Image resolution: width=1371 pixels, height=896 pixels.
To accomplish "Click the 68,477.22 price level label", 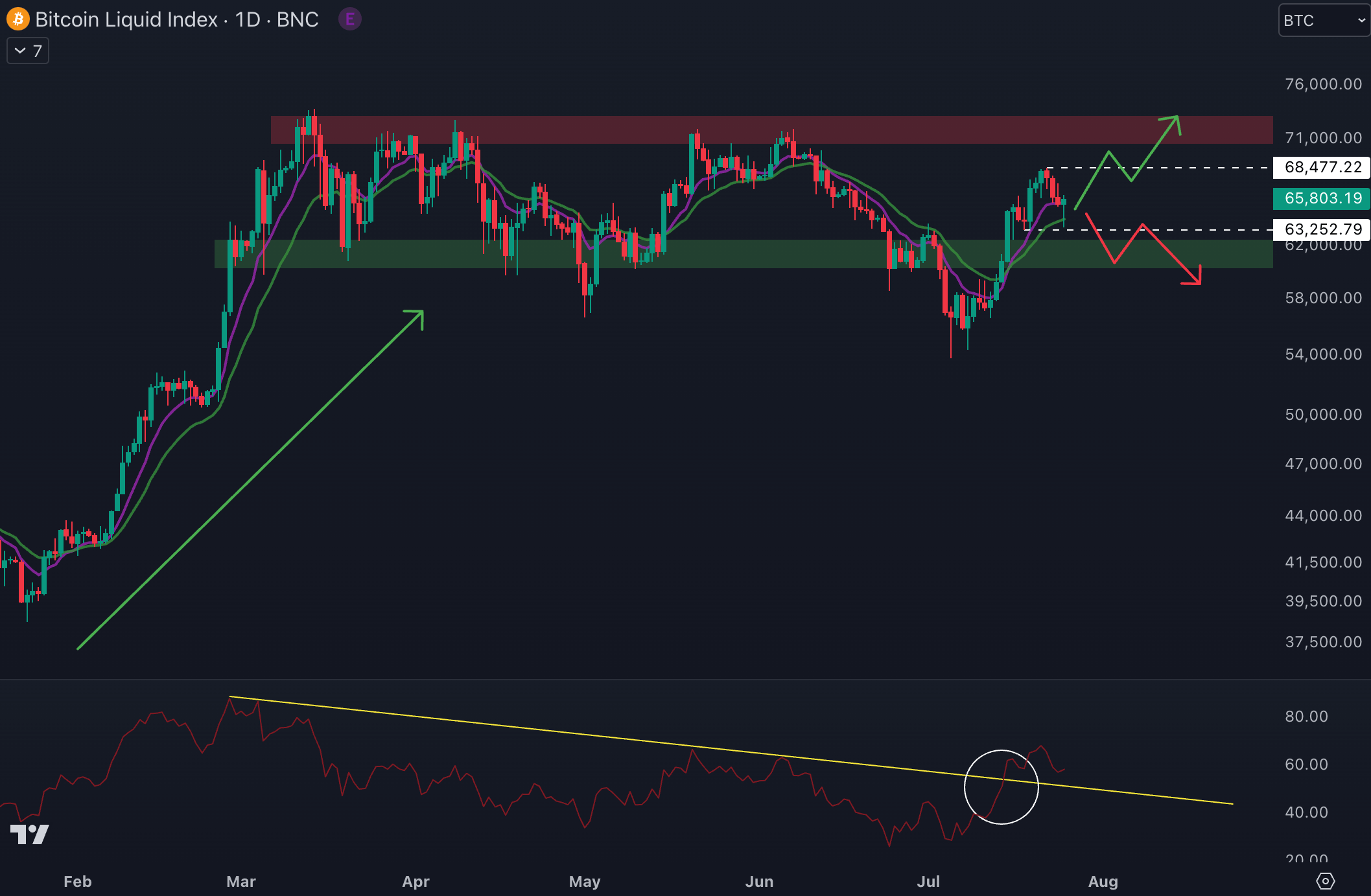I will point(1322,167).
